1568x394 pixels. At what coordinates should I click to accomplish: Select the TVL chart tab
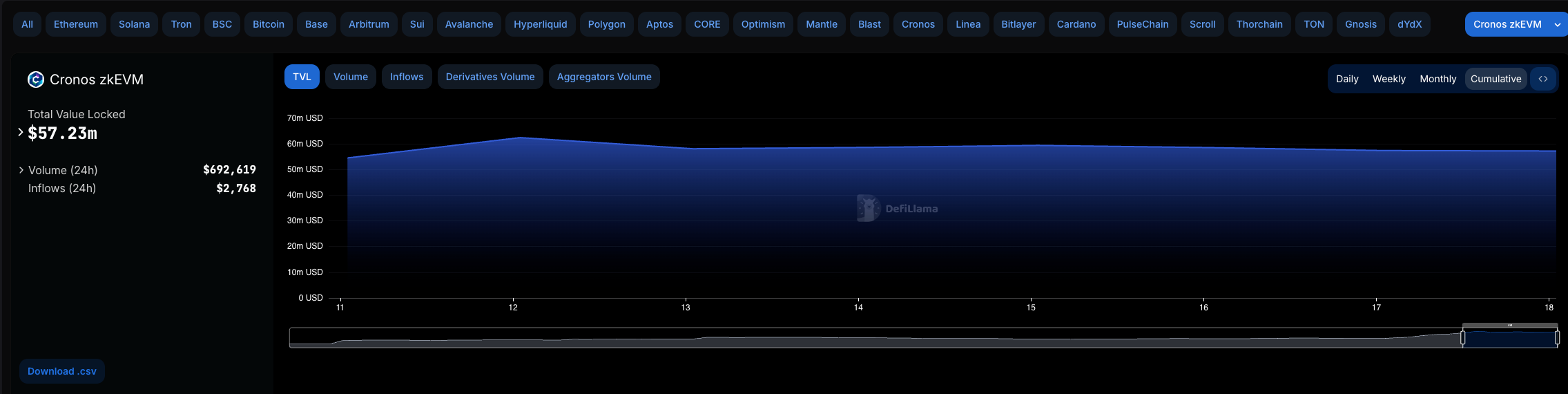pos(302,77)
